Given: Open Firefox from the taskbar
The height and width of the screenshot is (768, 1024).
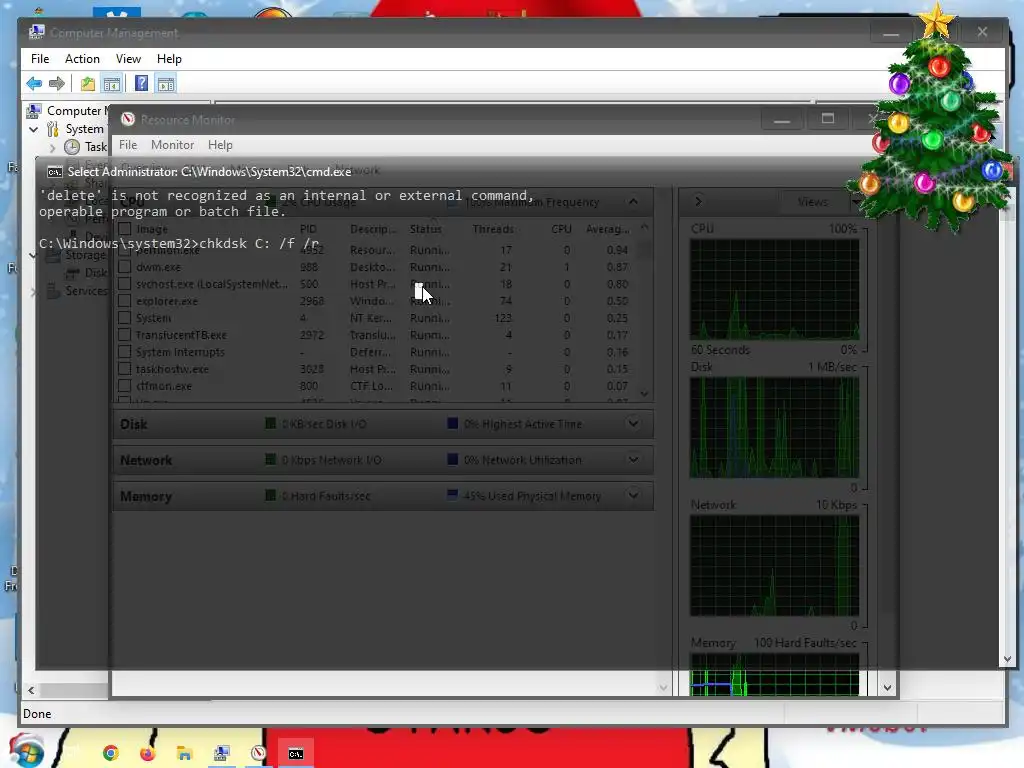Looking at the screenshot, I should (x=148, y=753).
